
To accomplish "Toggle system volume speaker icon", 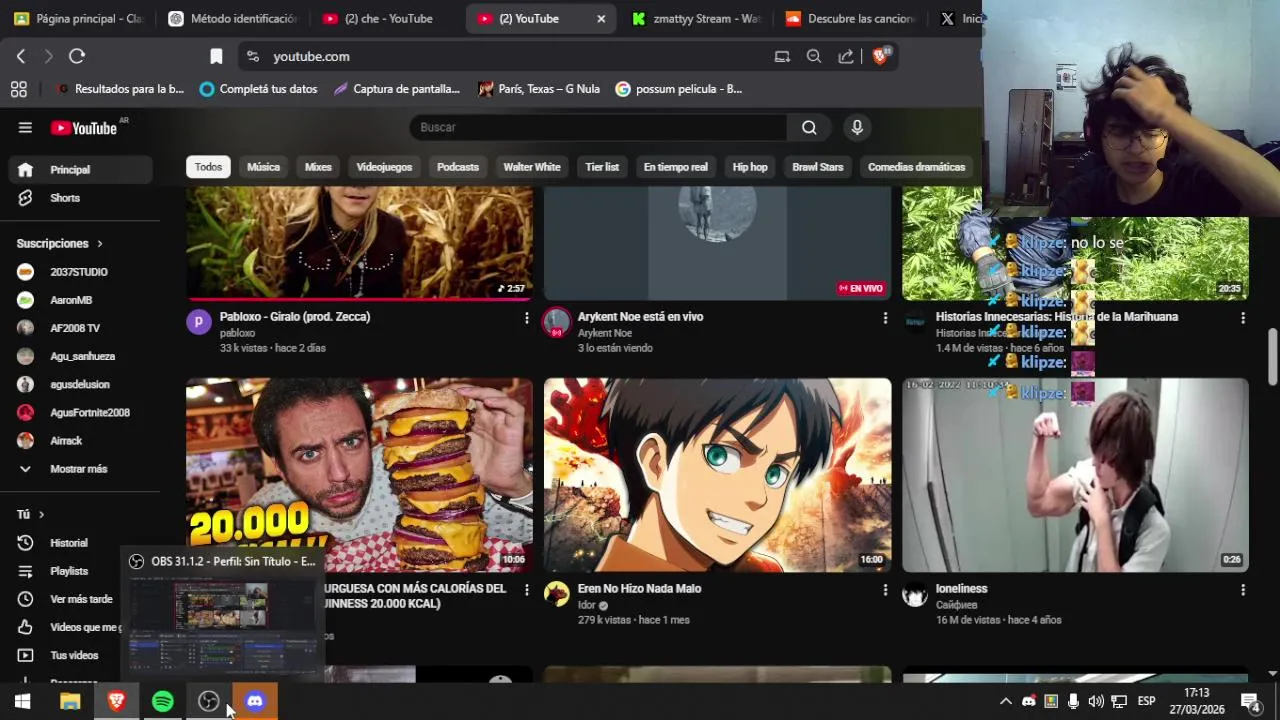I will [1096, 701].
